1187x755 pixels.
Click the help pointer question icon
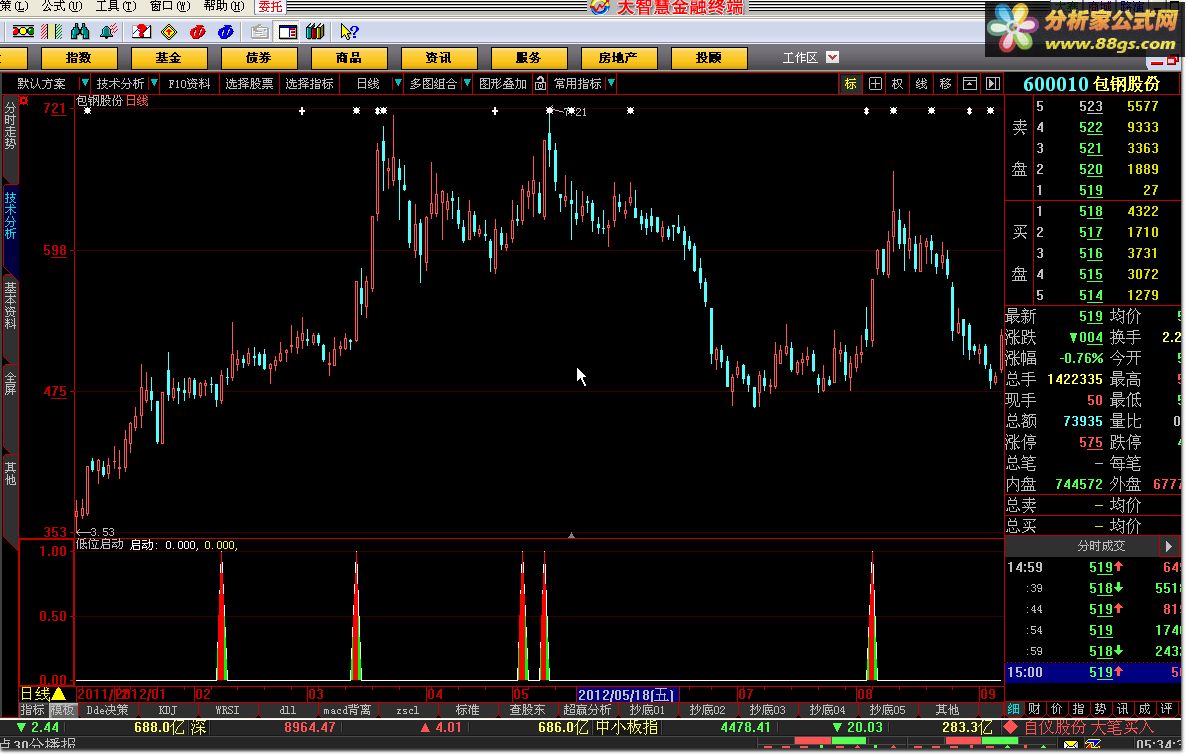[349, 32]
